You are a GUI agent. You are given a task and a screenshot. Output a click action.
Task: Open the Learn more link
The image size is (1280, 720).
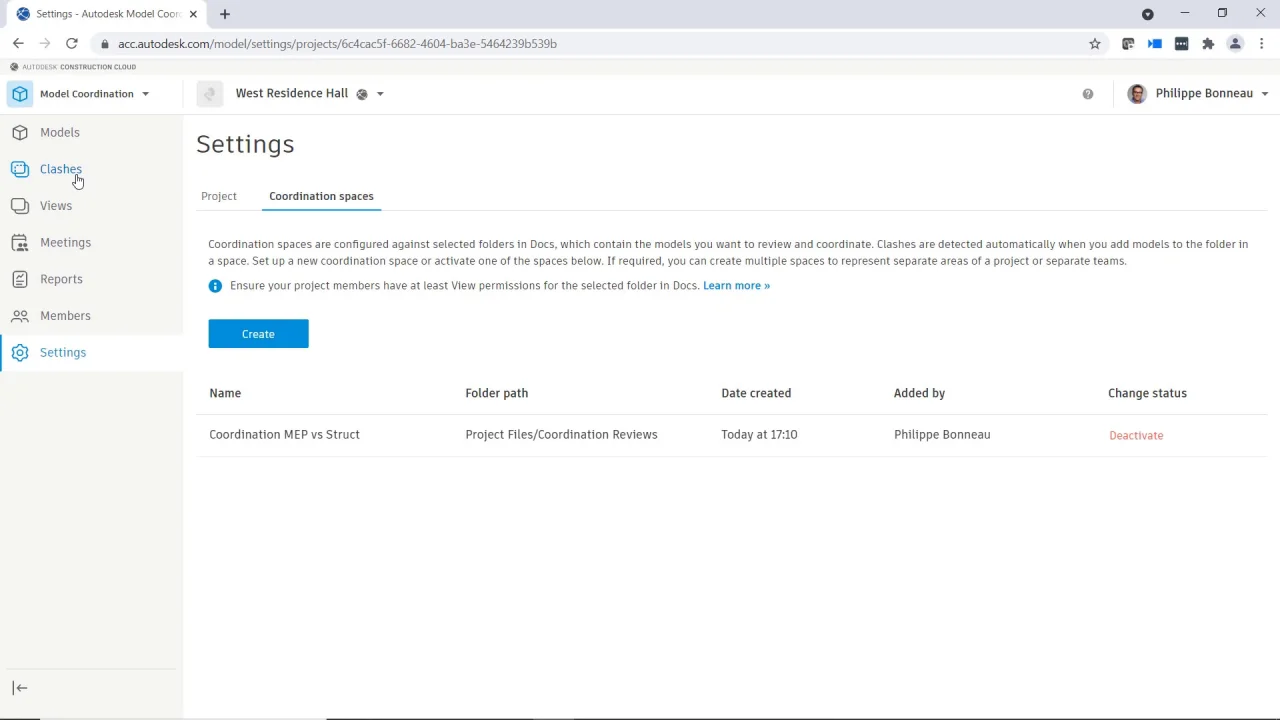tap(736, 286)
